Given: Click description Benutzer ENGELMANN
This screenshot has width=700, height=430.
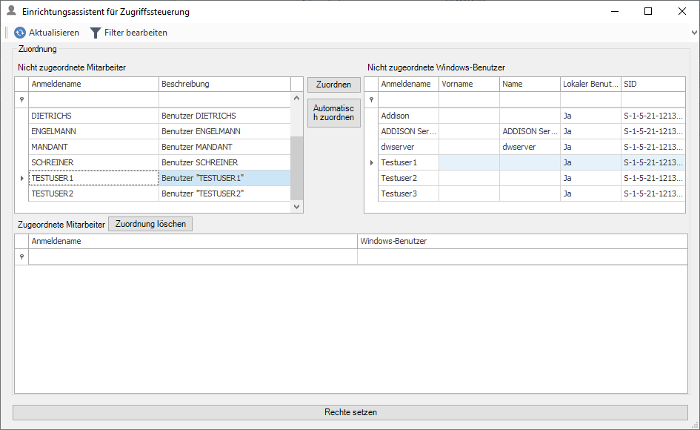Looking at the screenshot, I should tap(201, 131).
